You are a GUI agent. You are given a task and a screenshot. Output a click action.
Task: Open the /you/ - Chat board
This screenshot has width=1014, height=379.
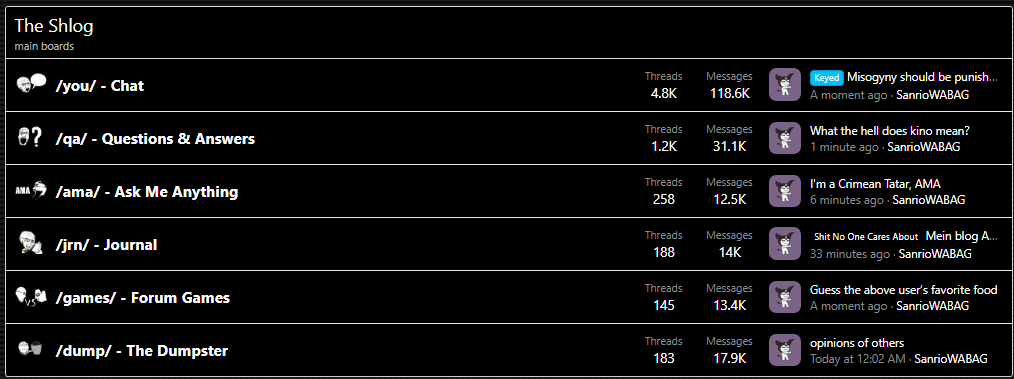coord(100,85)
